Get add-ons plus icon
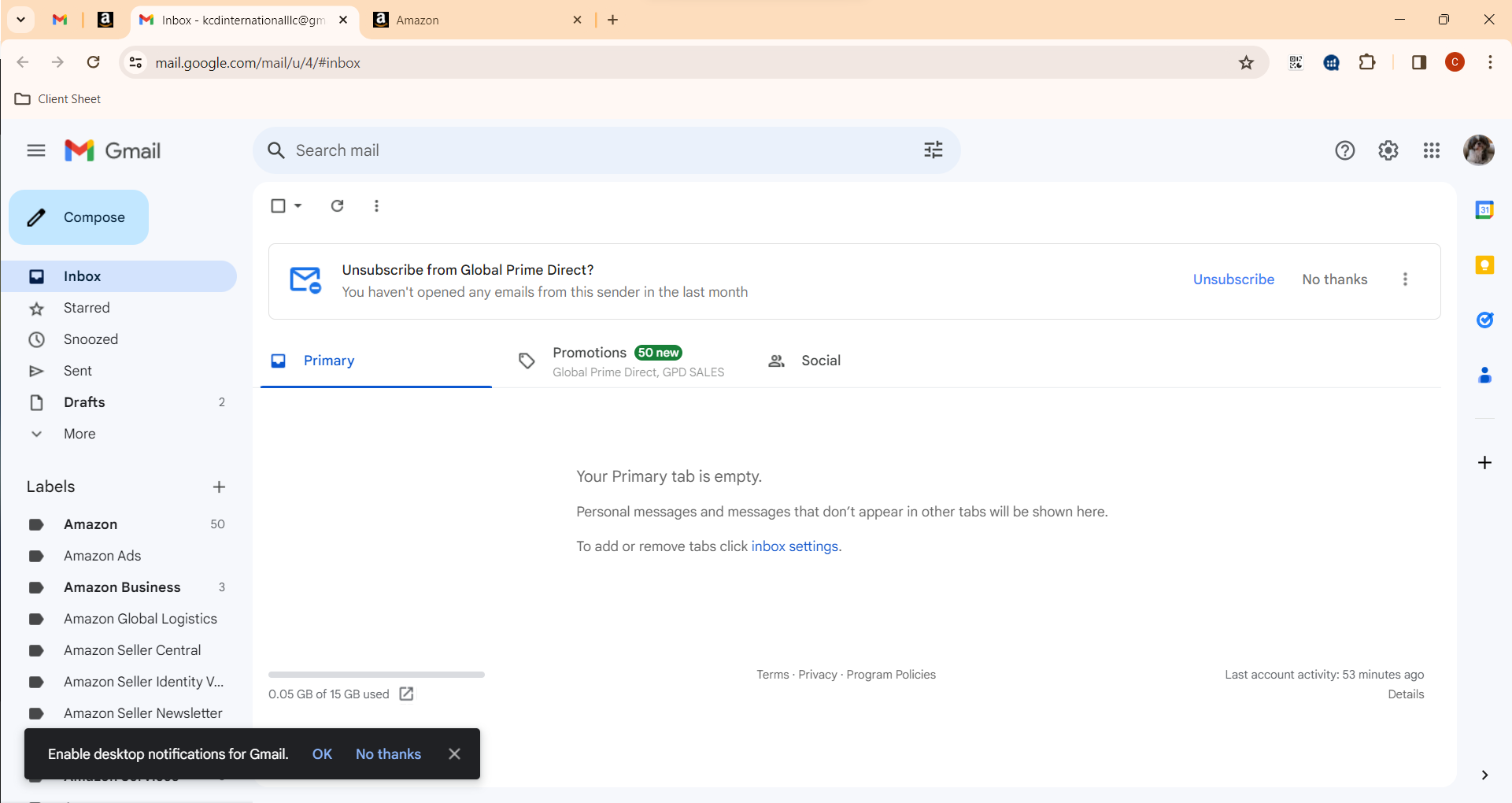The image size is (1512, 803). pyautogui.click(x=1484, y=463)
